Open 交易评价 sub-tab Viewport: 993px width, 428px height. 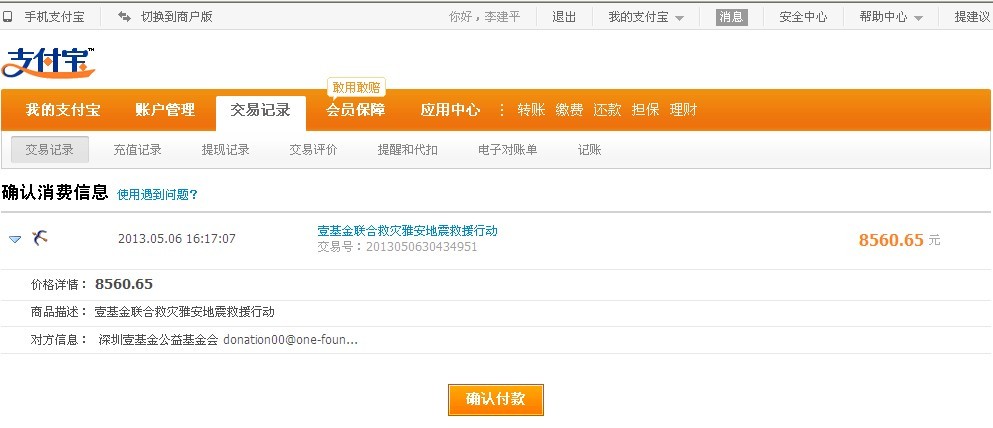(x=313, y=150)
